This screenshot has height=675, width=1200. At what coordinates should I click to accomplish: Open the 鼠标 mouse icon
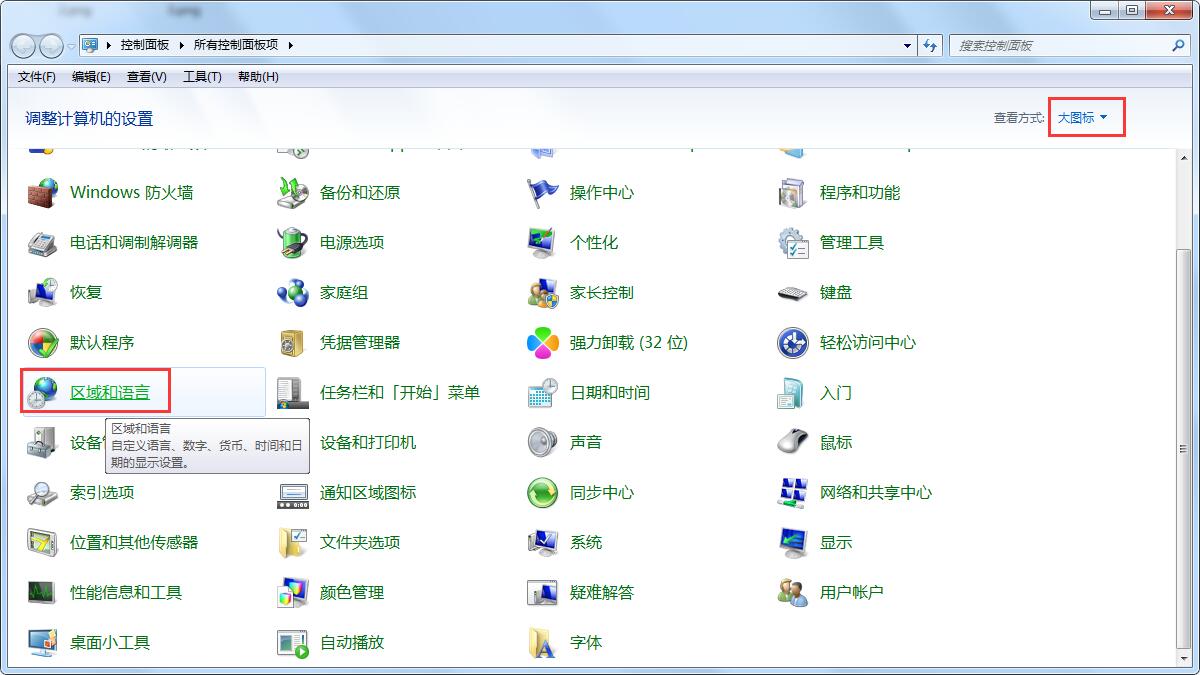point(793,443)
